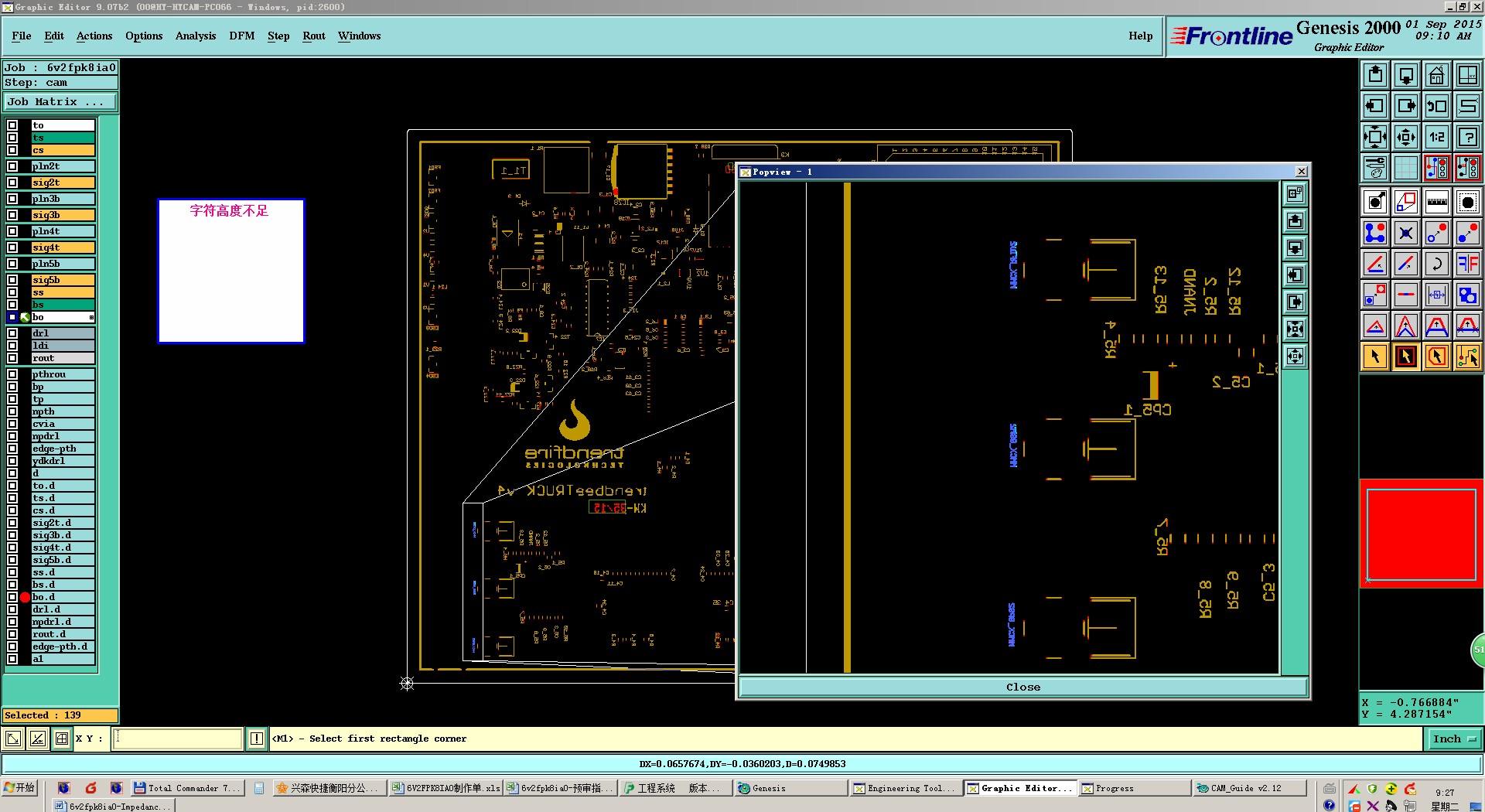1485x812 pixels.
Task: Click the pan up icon in main toolbar
Action: (1375, 75)
